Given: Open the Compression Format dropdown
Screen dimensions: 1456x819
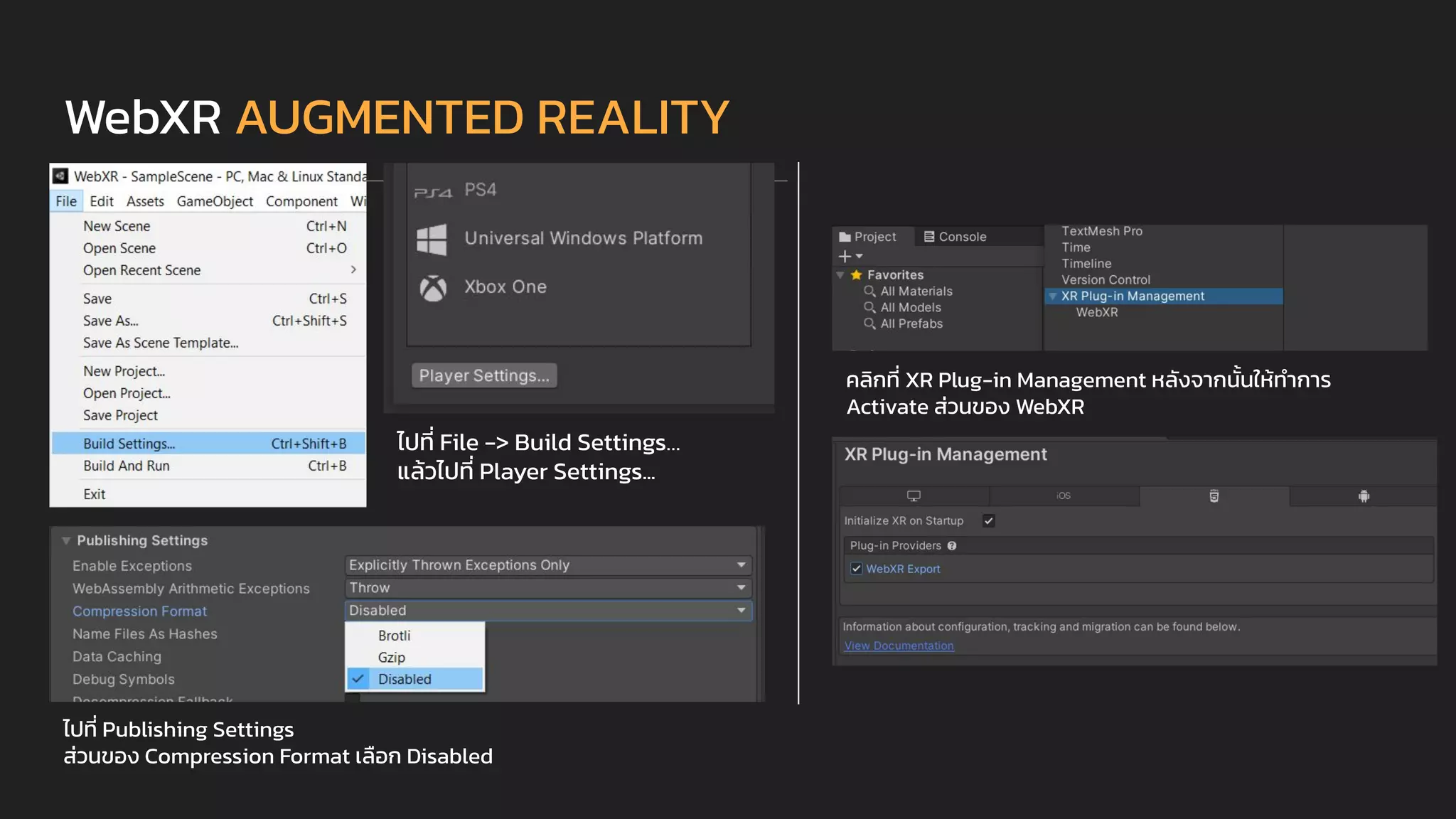Looking at the screenshot, I should pyautogui.click(x=548, y=611).
